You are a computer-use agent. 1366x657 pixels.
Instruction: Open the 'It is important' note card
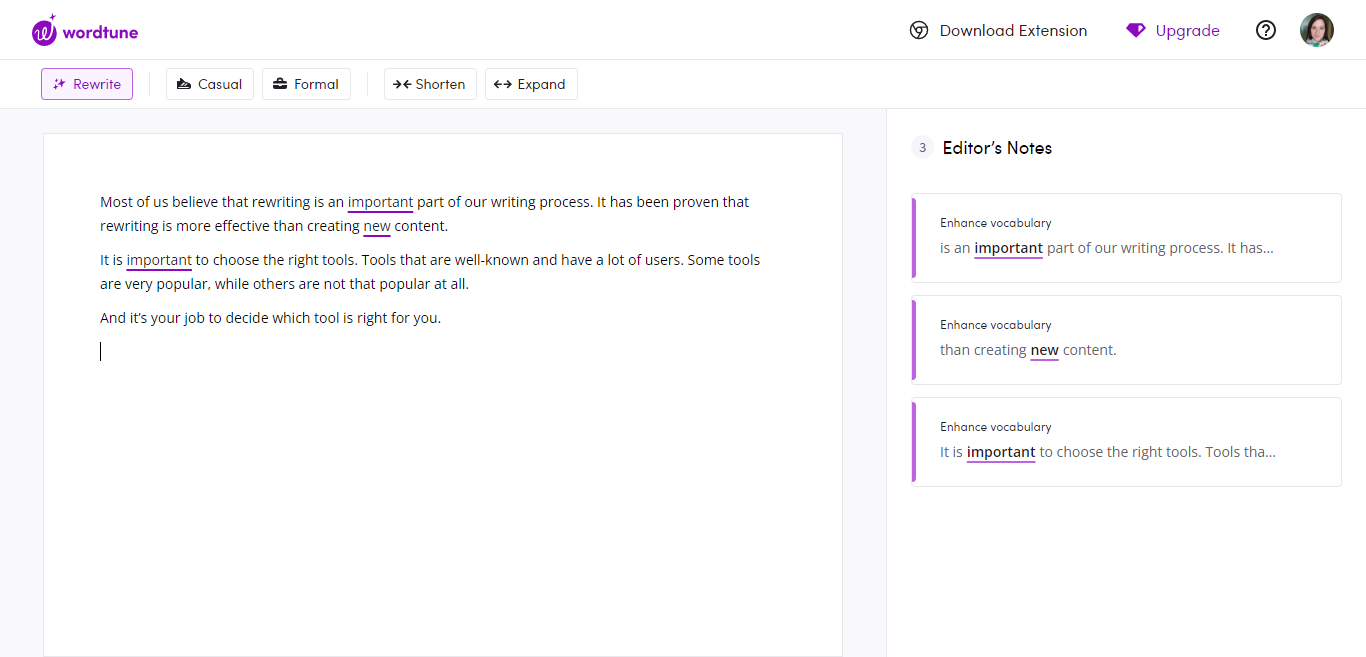[1126, 442]
